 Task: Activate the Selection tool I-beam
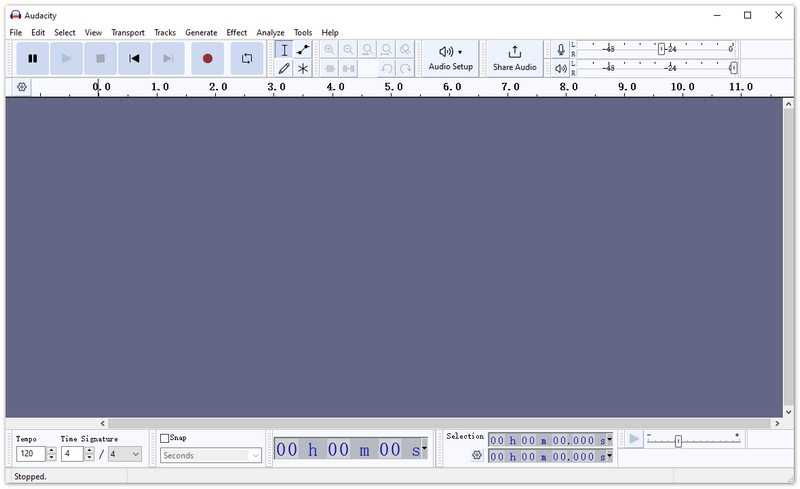(284, 49)
